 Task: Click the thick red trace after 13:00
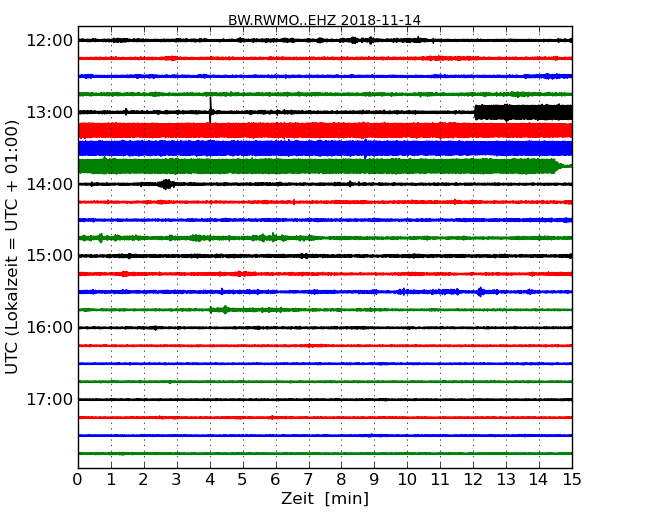coord(325,131)
